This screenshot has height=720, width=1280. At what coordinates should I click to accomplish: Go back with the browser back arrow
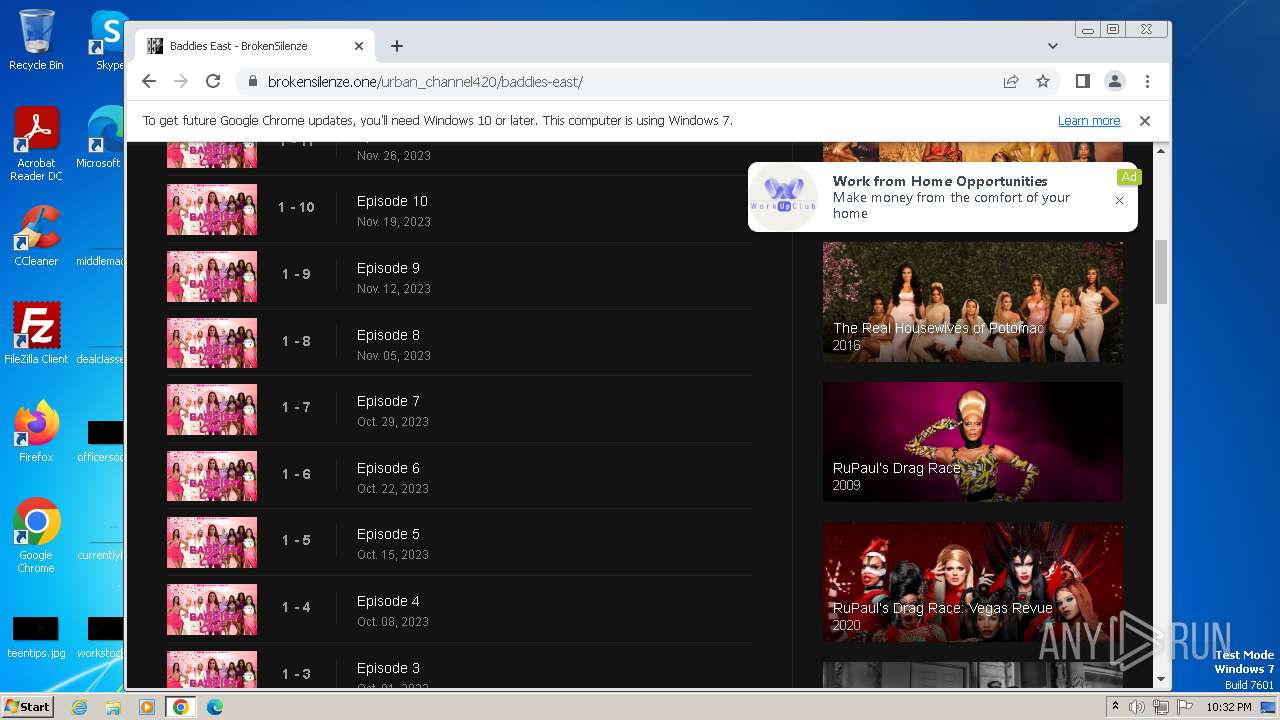coord(149,81)
